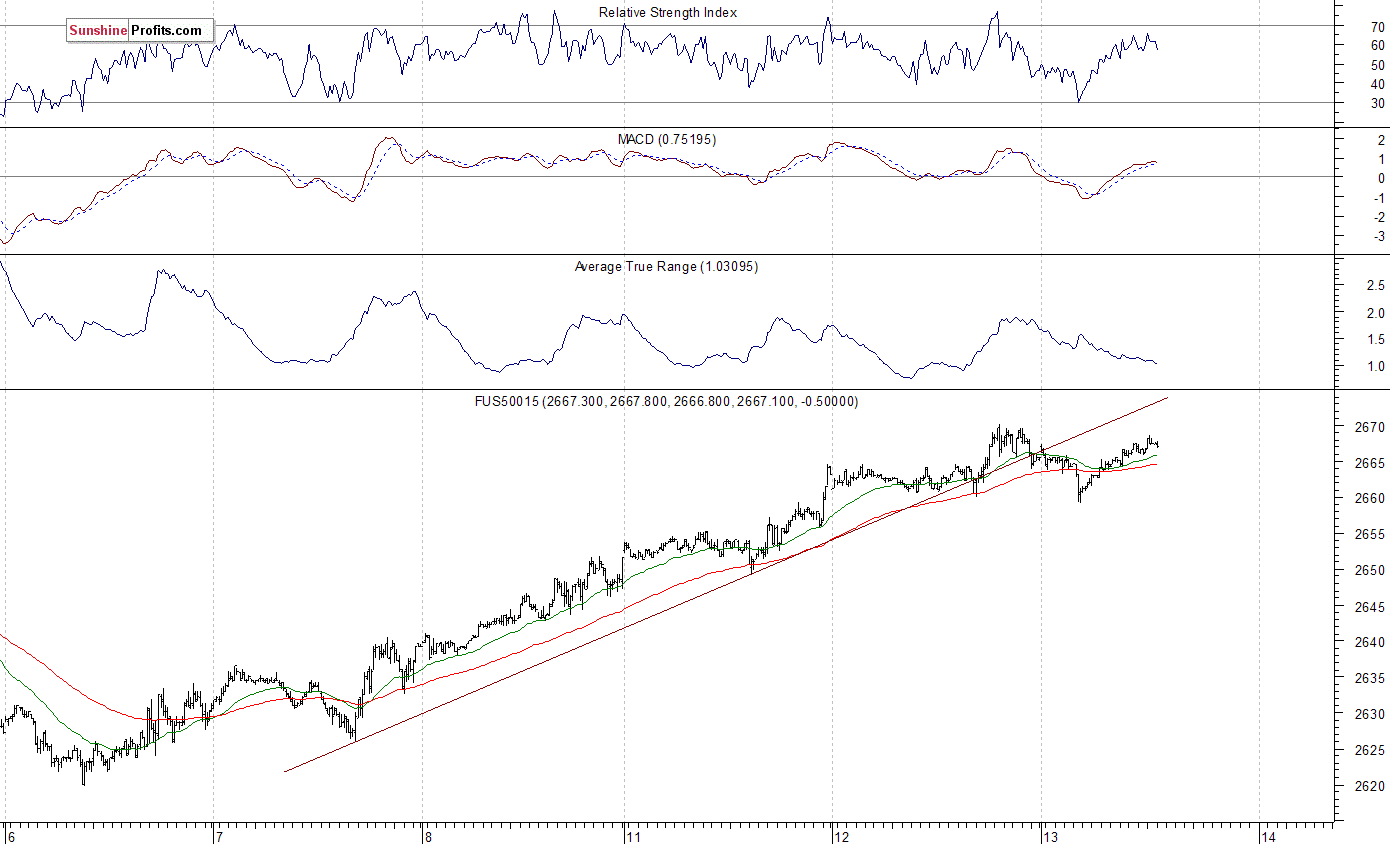Click the 2665 price axis label
The width and height of the screenshot is (1390, 844).
[x=1370, y=463]
